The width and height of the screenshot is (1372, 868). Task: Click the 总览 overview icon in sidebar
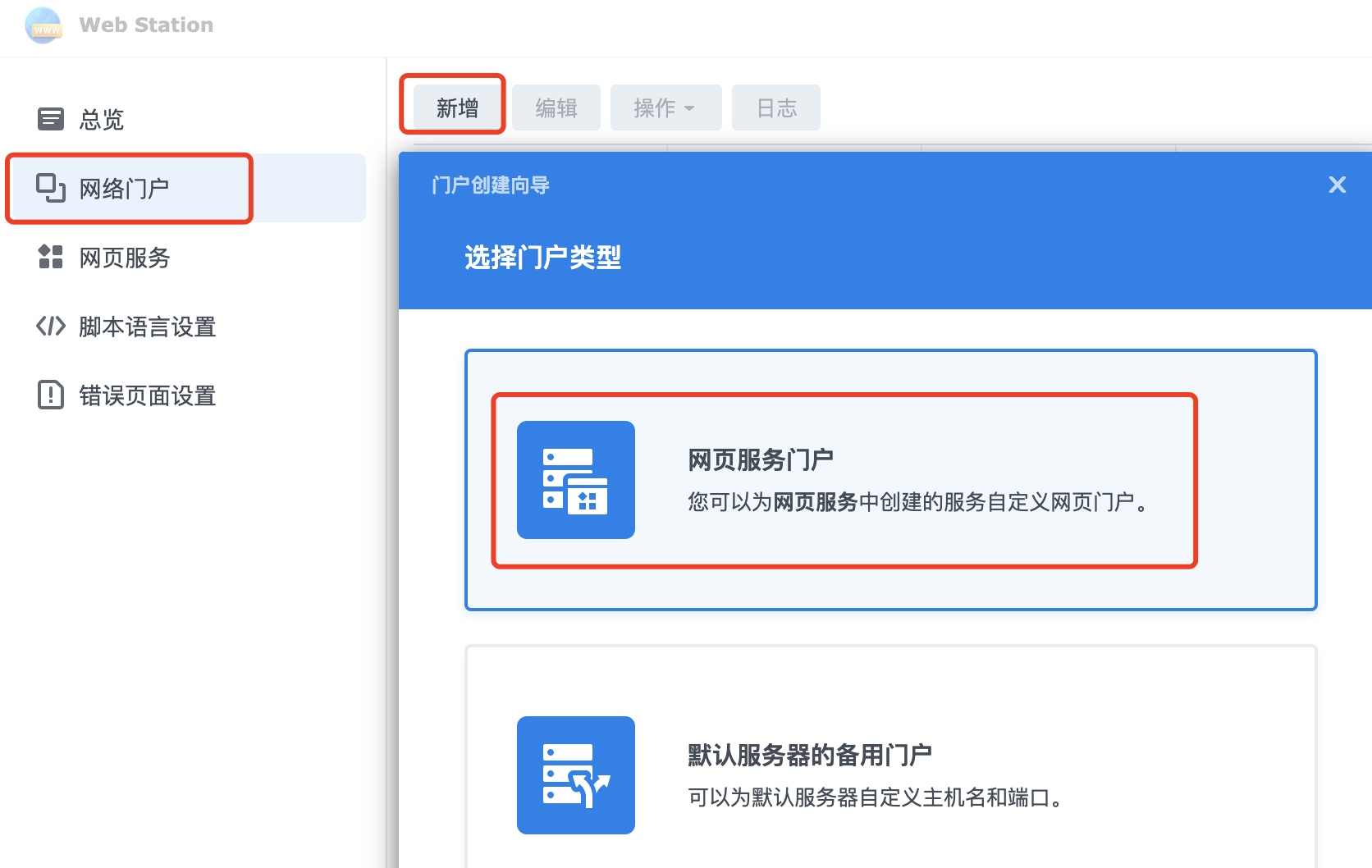pos(50,120)
